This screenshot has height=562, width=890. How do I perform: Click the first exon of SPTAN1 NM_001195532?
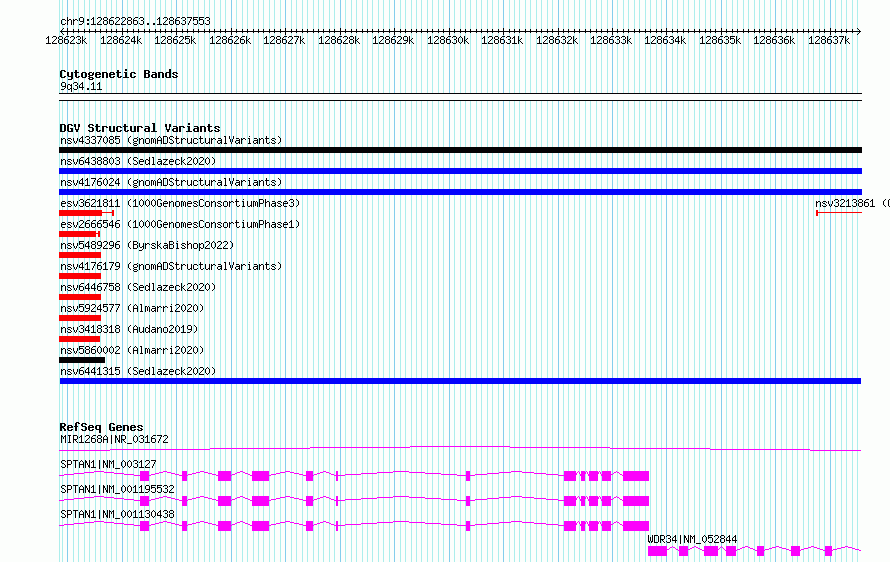click(x=144, y=501)
